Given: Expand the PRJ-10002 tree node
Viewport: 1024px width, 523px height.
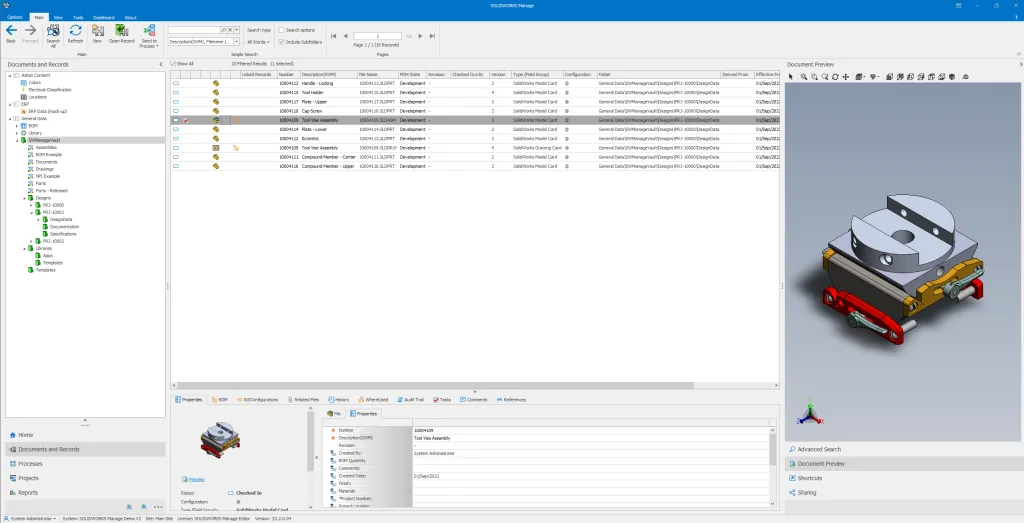Looking at the screenshot, I should click(x=31, y=241).
